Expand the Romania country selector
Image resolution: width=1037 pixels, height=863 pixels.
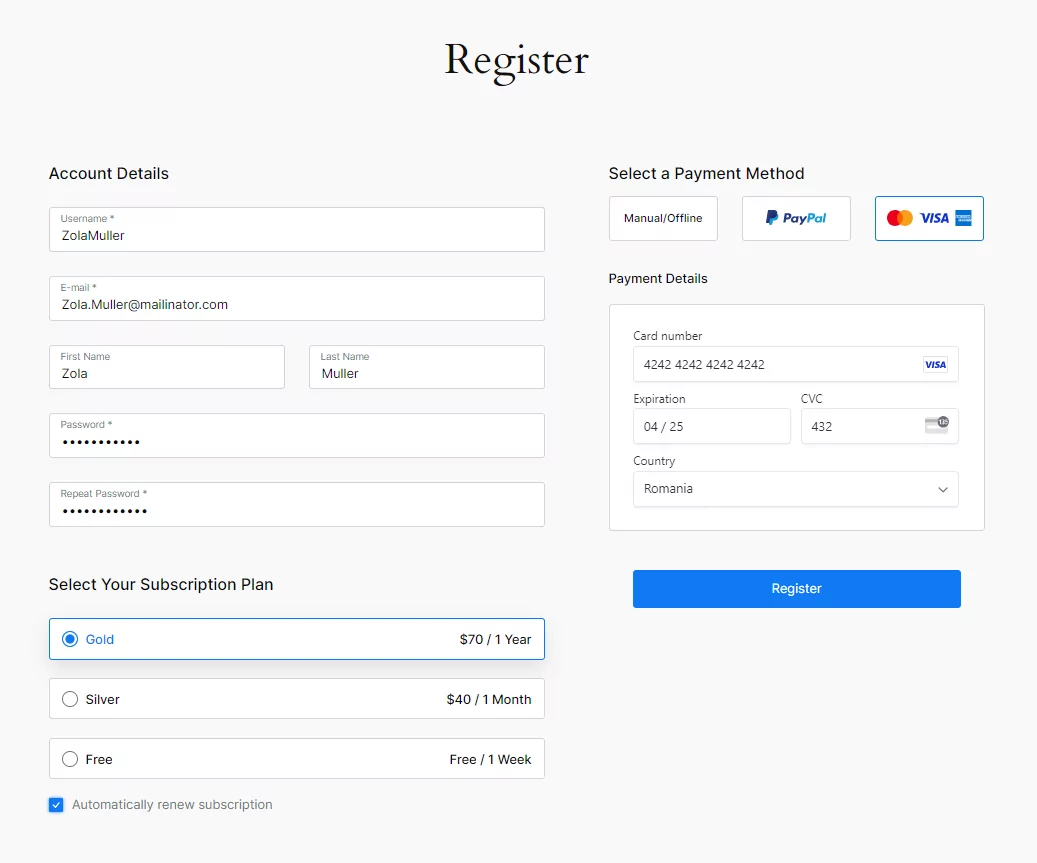tap(941, 489)
